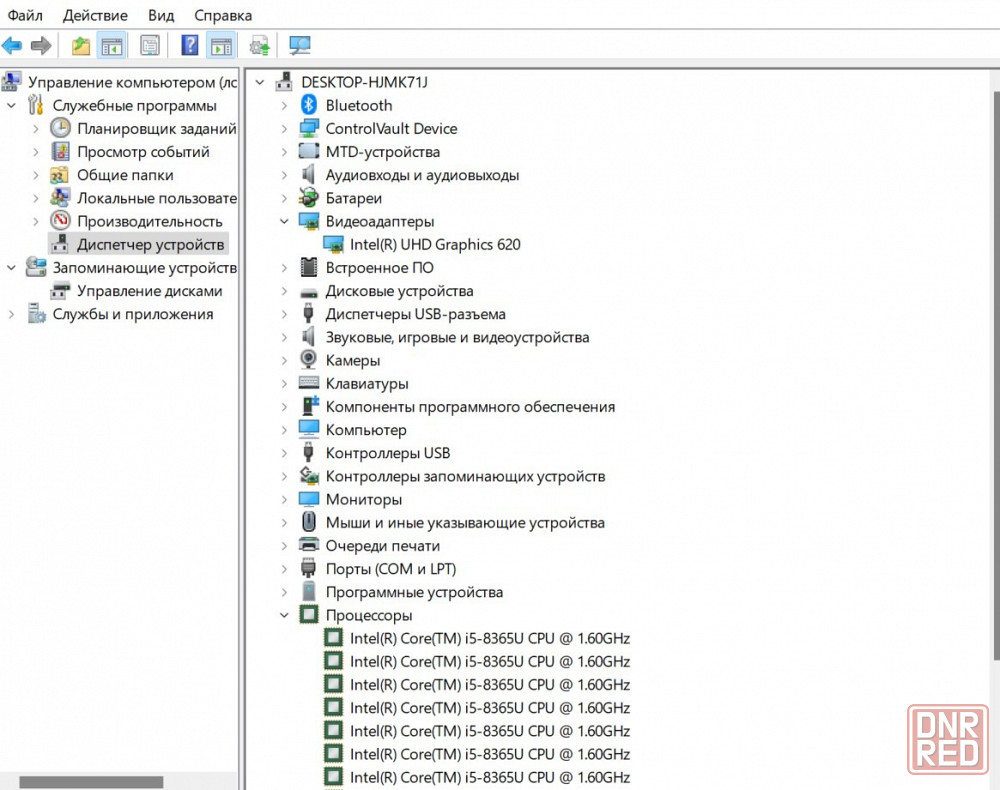Click the Scan for hardware changes monitor icon

pos(300,45)
